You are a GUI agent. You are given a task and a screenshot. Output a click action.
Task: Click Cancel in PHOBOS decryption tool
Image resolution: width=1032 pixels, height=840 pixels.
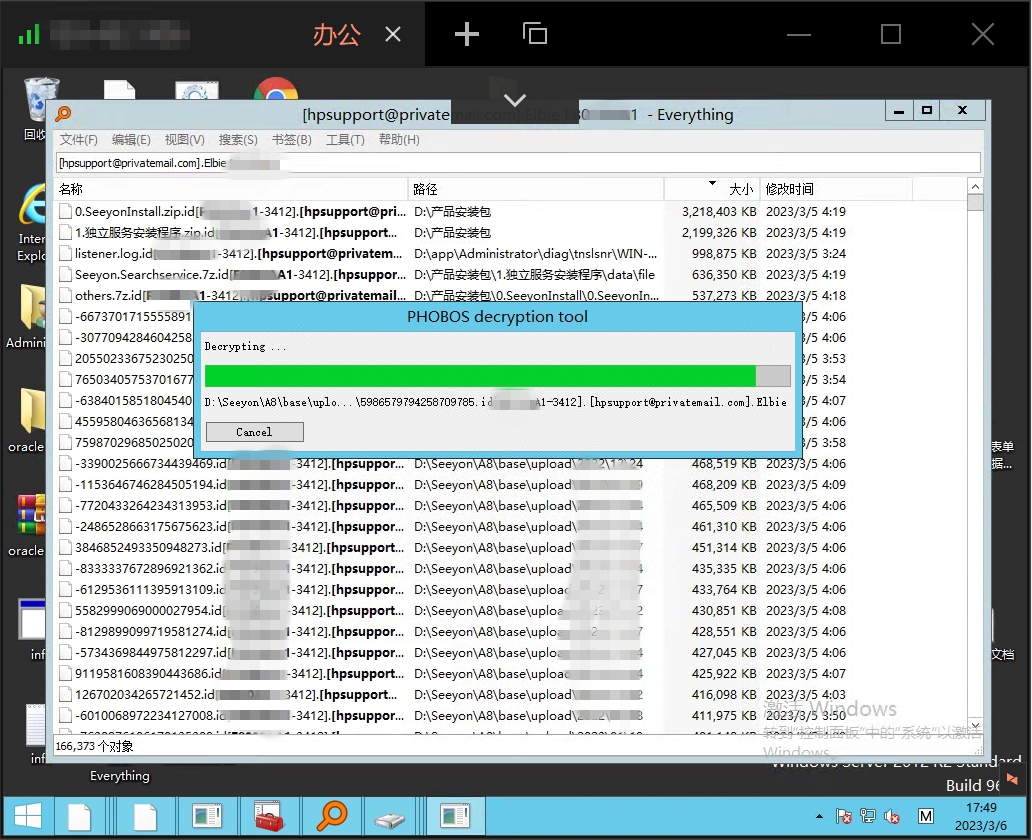[255, 432]
